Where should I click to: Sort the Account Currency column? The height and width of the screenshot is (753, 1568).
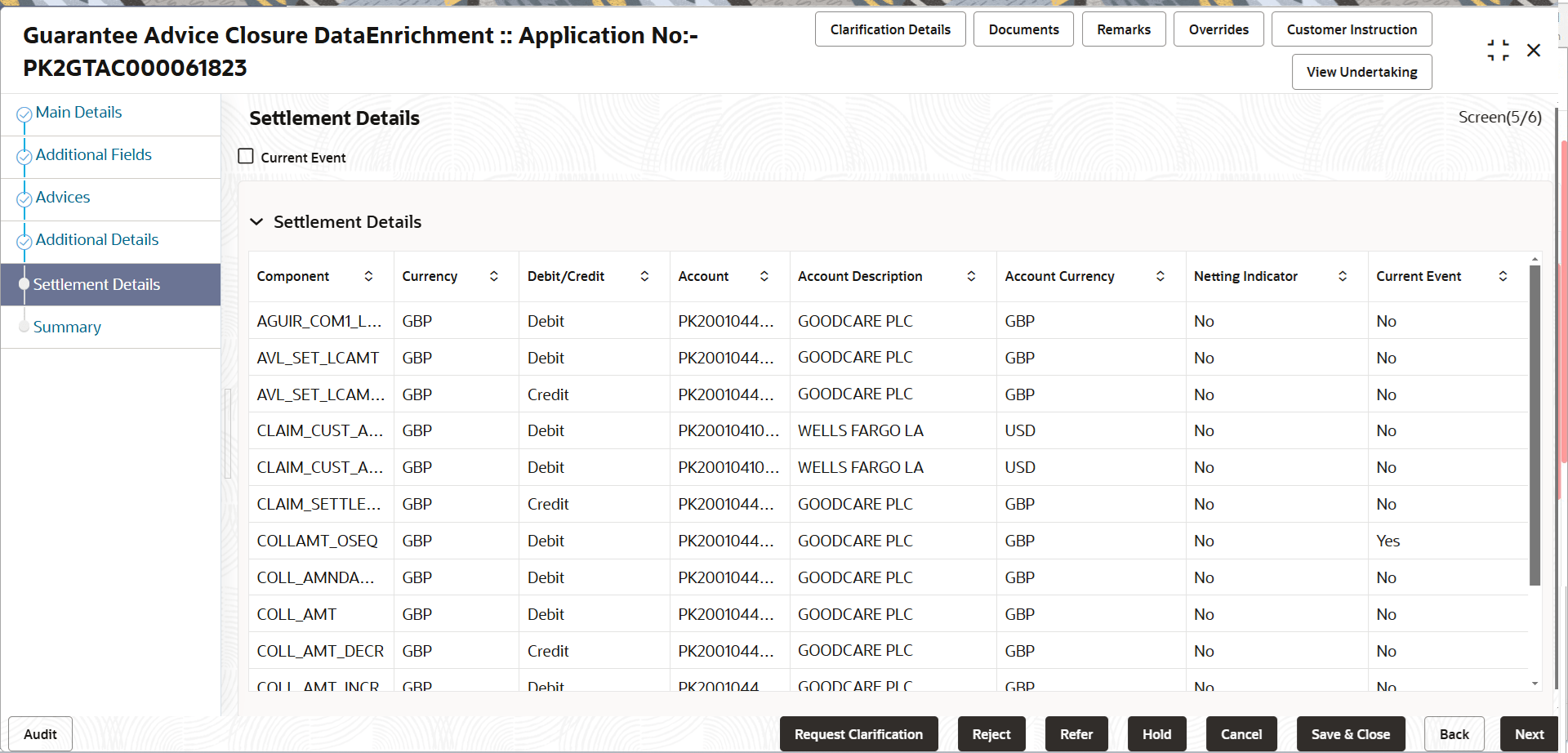(1160, 276)
